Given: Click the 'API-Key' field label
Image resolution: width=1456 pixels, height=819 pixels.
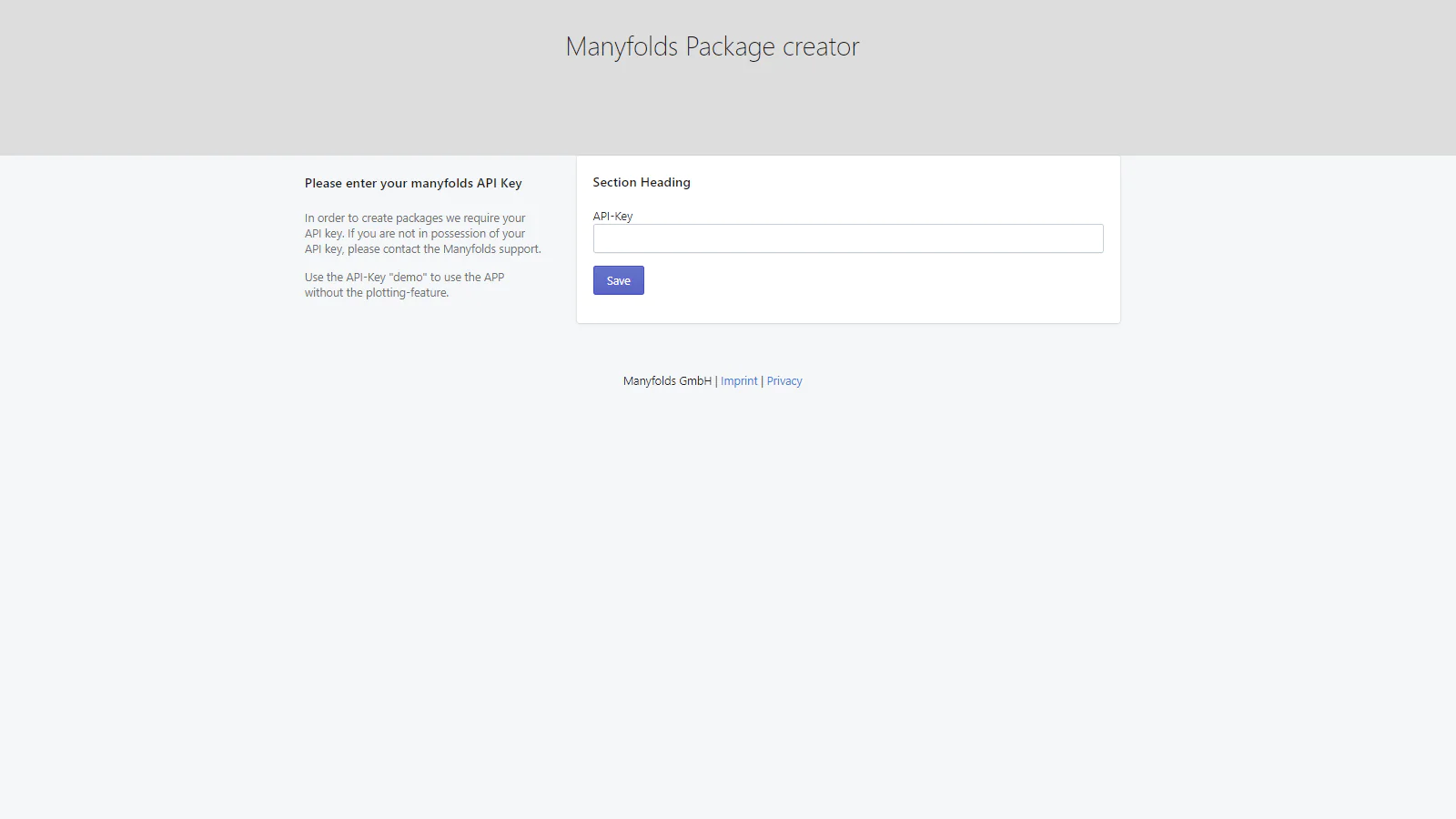Looking at the screenshot, I should pos(612,216).
